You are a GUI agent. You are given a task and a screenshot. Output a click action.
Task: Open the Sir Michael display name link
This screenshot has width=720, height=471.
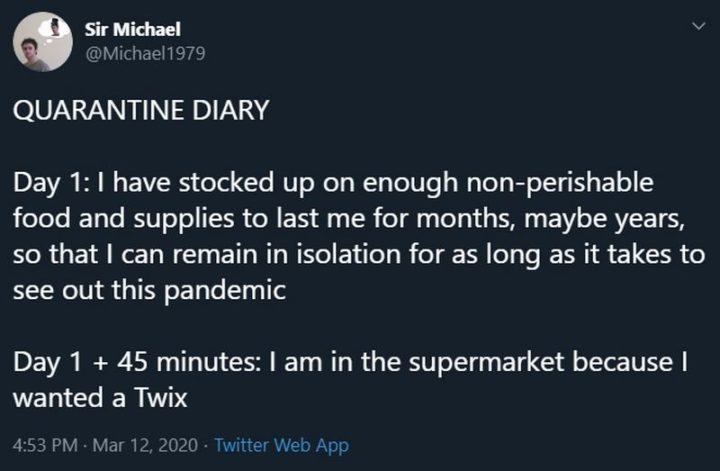(x=132, y=30)
